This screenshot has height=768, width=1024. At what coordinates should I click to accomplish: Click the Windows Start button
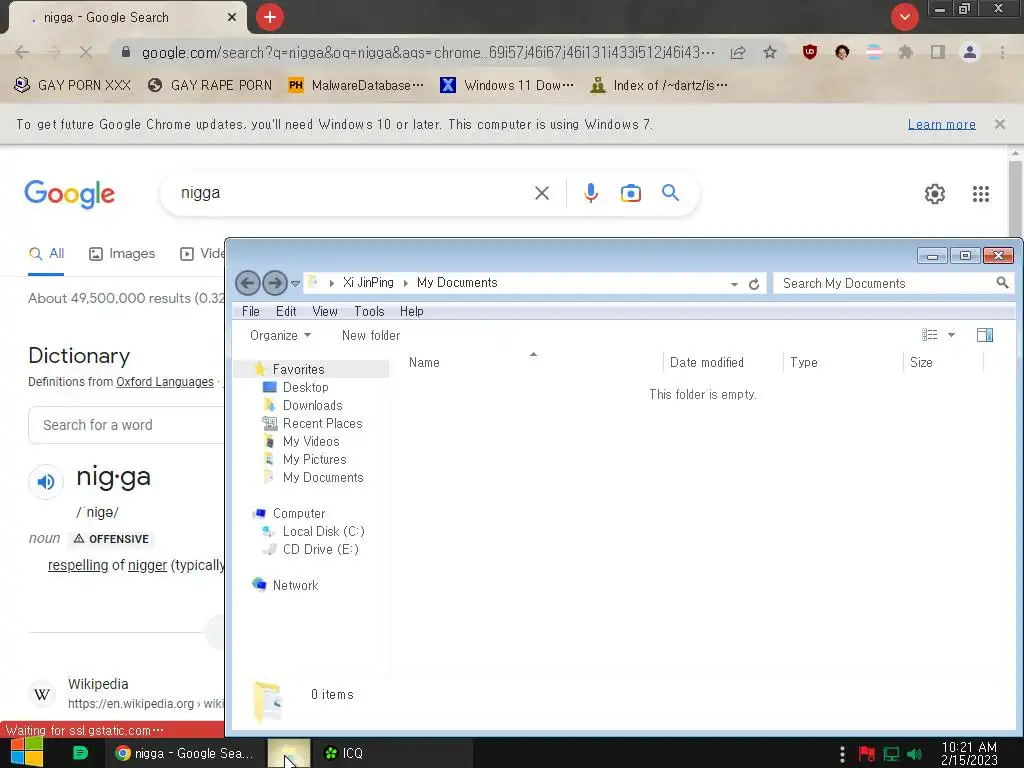point(26,753)
